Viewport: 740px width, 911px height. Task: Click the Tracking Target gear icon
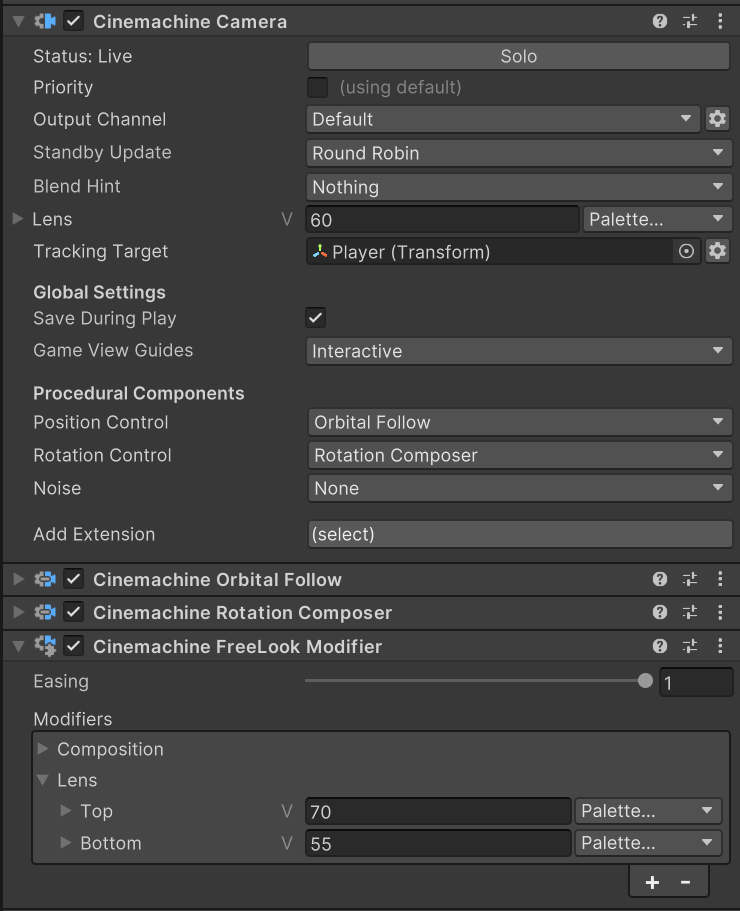coord(717,252)
